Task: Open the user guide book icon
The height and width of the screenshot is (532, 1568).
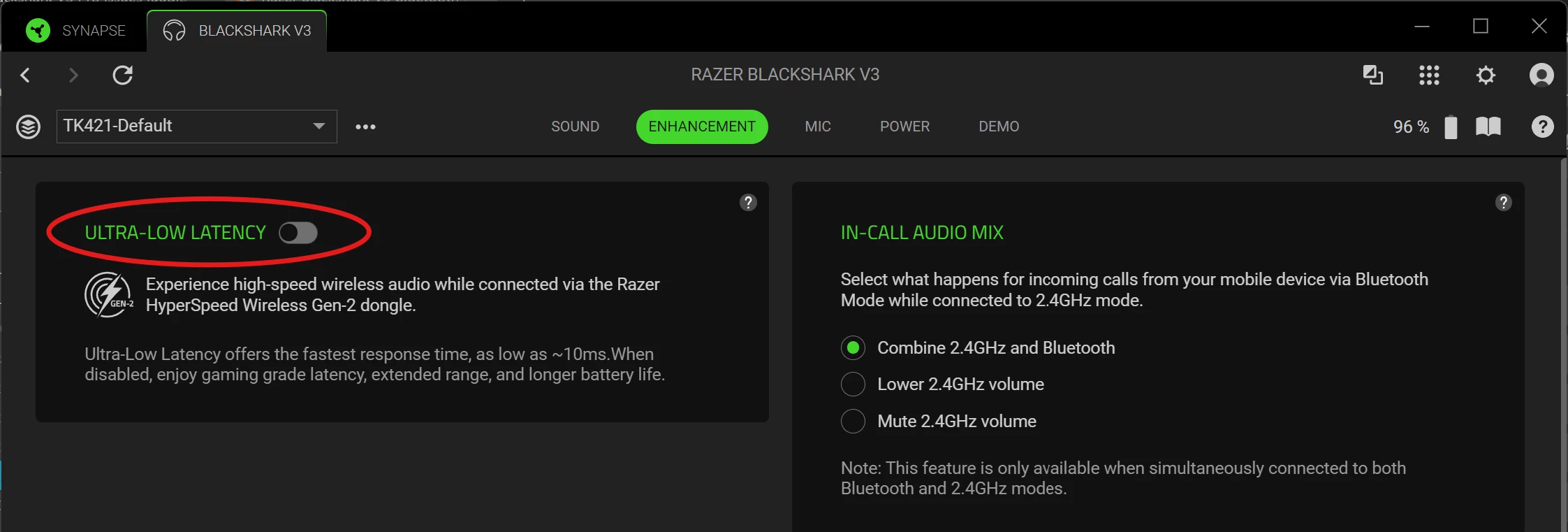Action: point(1488,127)
